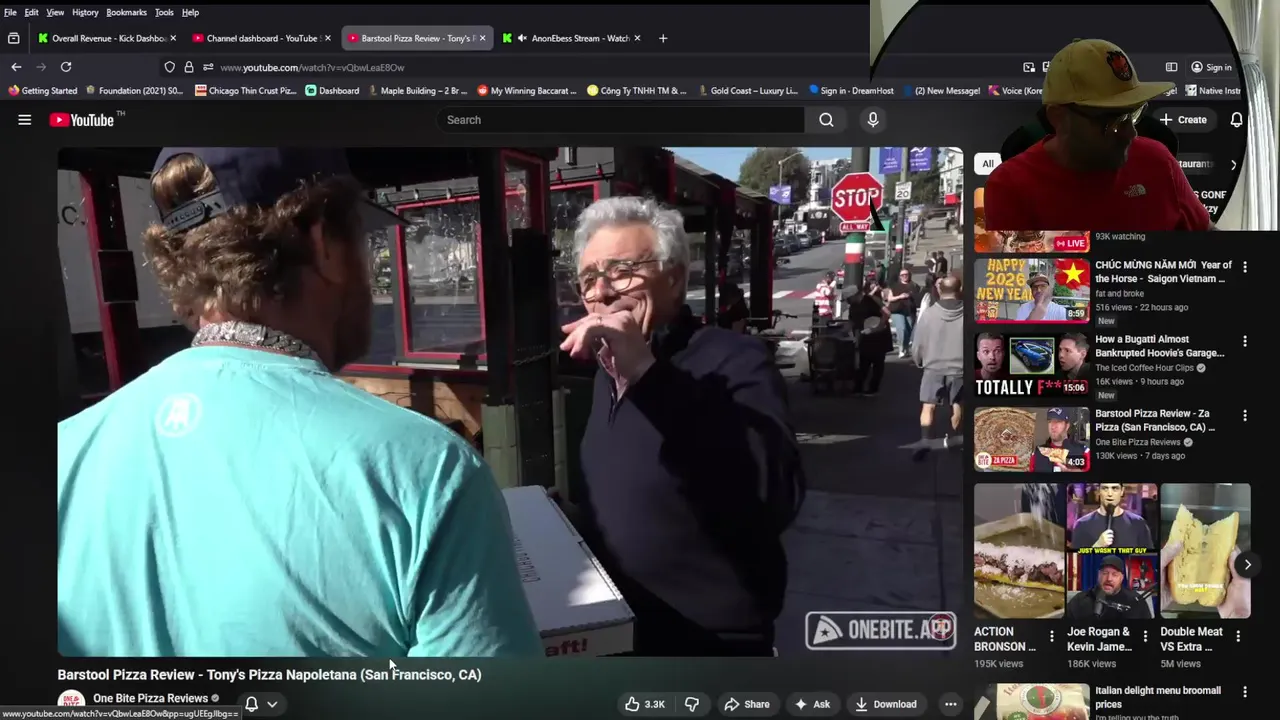The width and height of the screenshot is (1280, 720).
Task: Open site permissions icon in address bar
Action: [208, 67]
